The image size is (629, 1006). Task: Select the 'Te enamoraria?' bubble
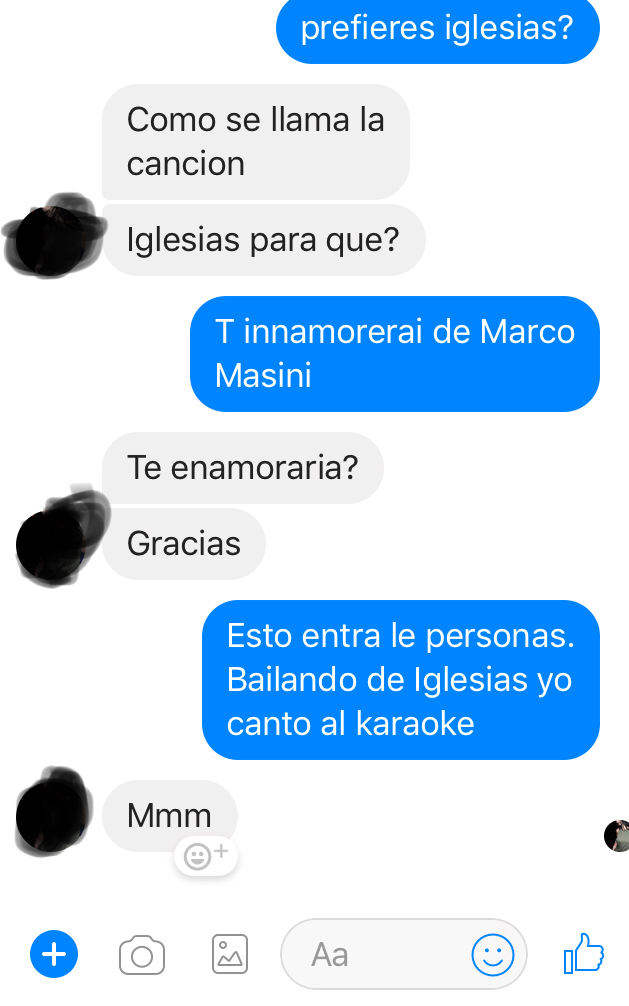pyautogui.click(x=243, y=468)
